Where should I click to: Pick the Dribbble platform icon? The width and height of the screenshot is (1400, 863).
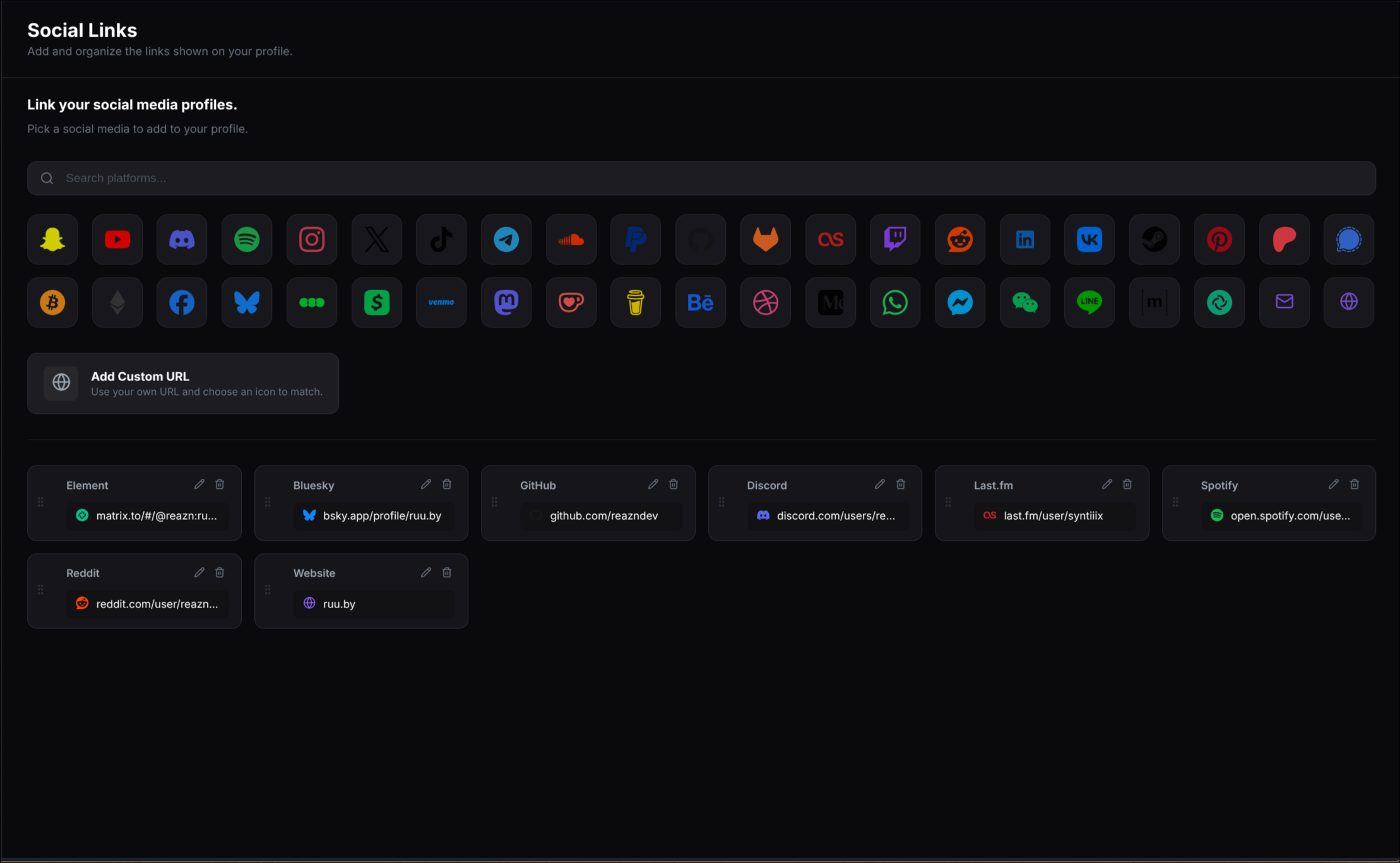click(766, 303)
